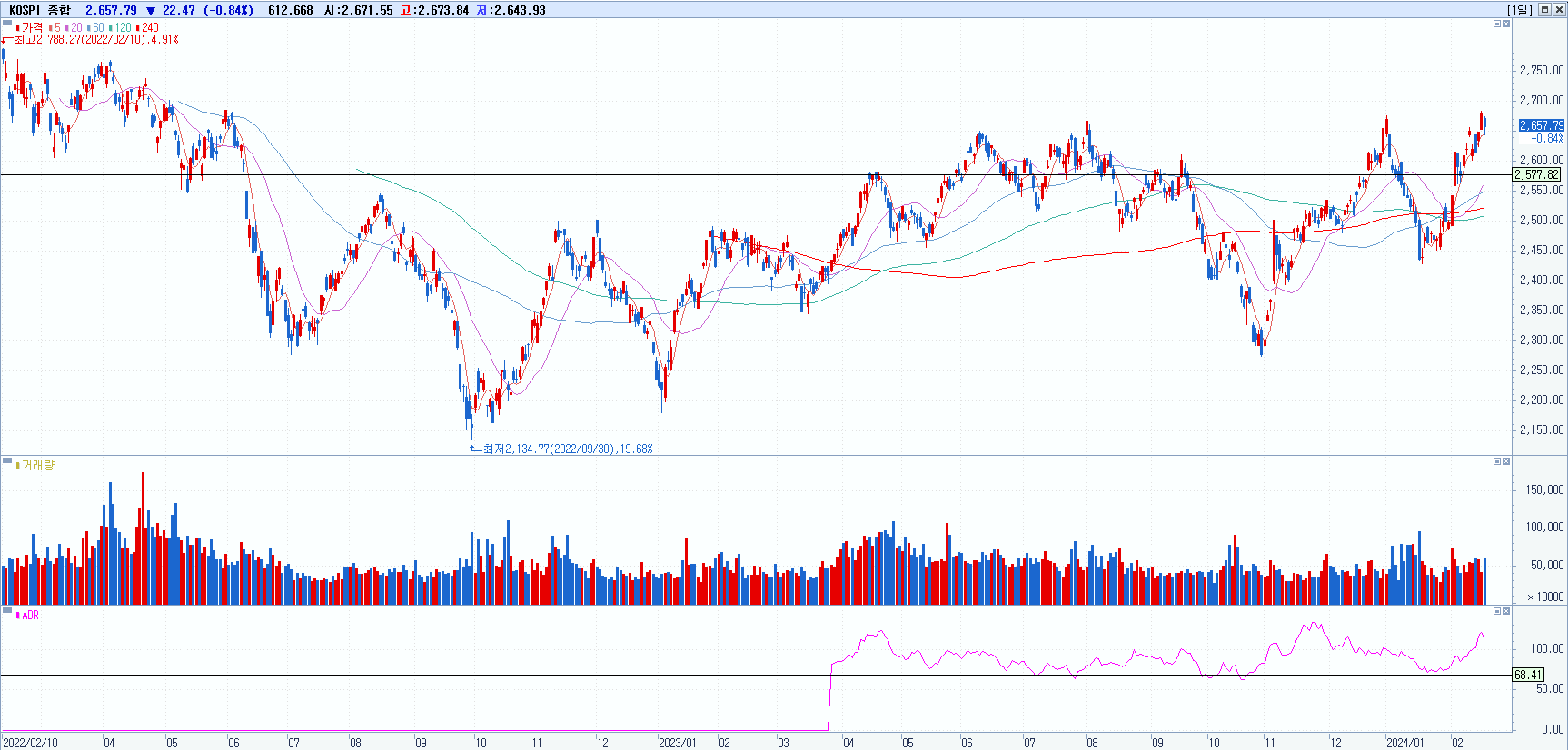Close the 거래량 volume panel

point(1506,461)
